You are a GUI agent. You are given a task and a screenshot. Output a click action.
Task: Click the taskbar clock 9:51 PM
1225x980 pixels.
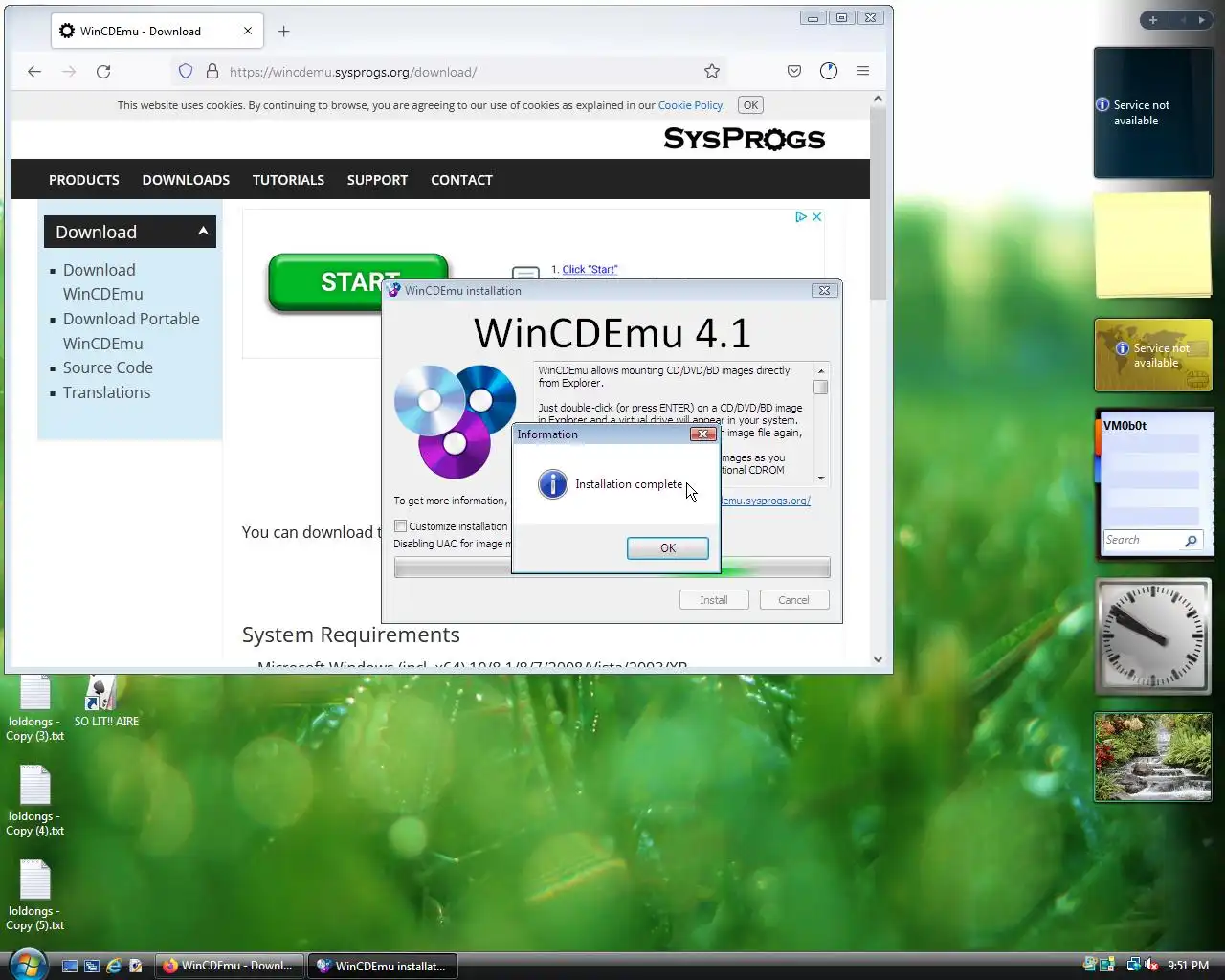pos(1189,966)
